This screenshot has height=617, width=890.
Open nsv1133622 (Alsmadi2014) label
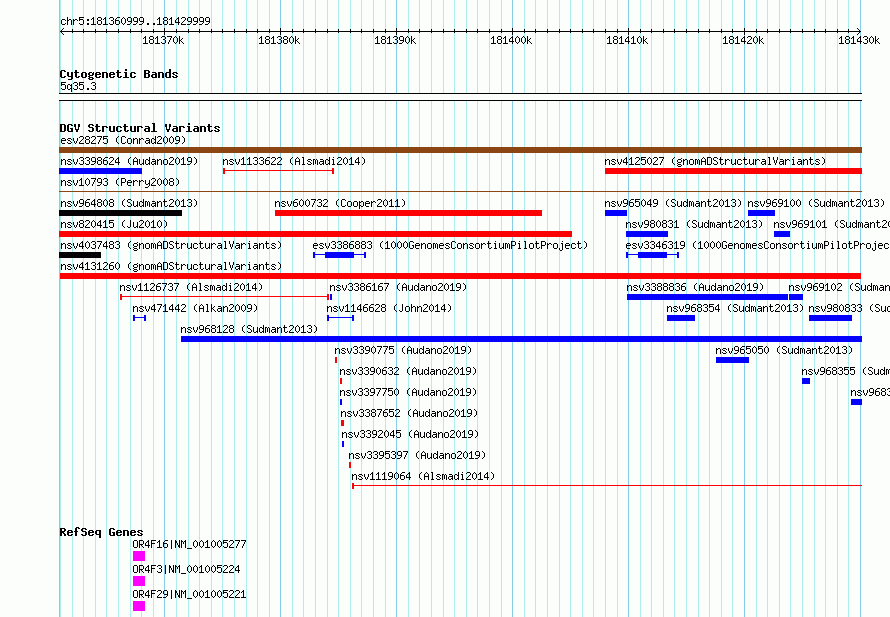click(294, 161)
